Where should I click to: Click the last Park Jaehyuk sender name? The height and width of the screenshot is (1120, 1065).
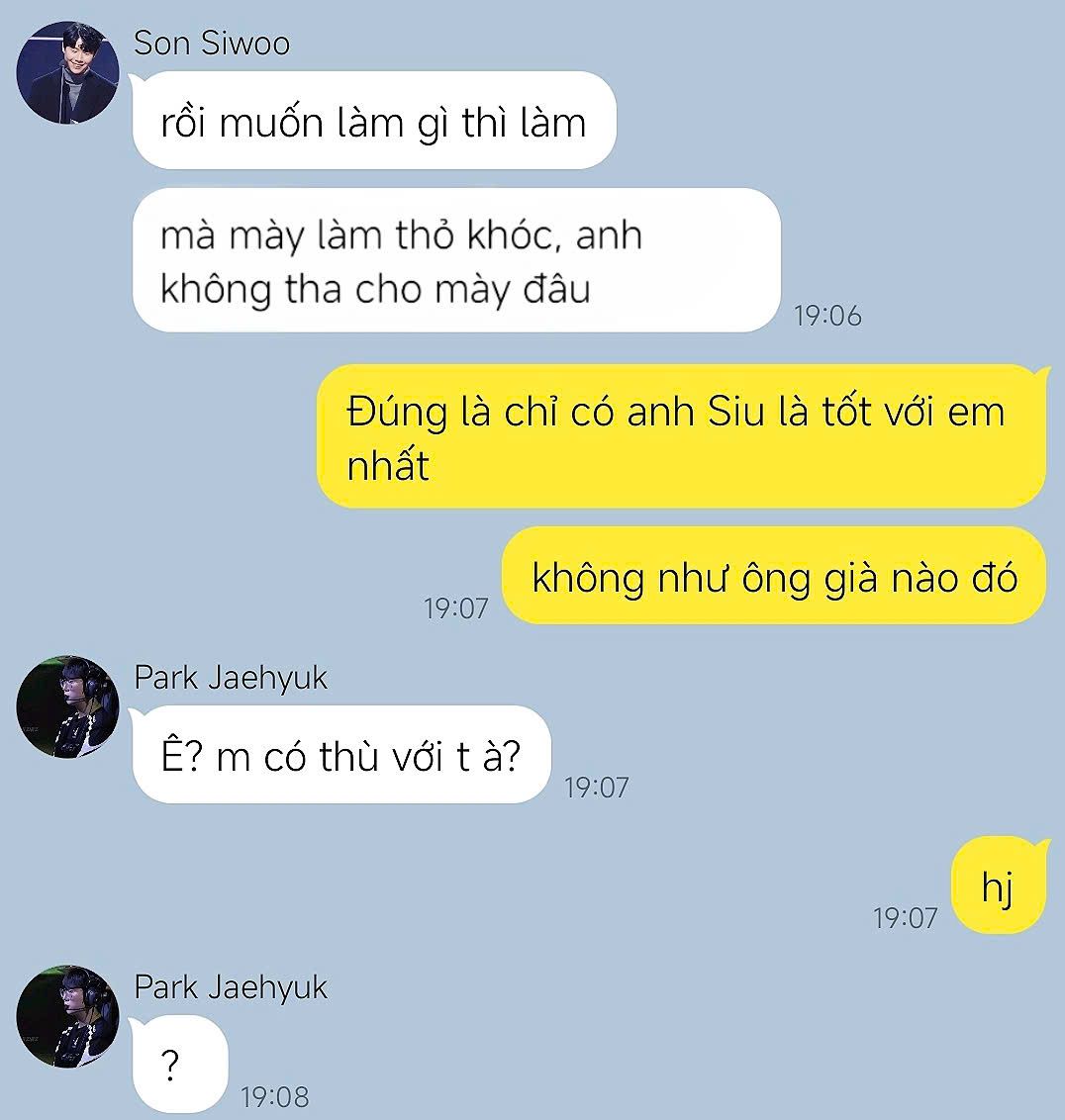(231, 987)
